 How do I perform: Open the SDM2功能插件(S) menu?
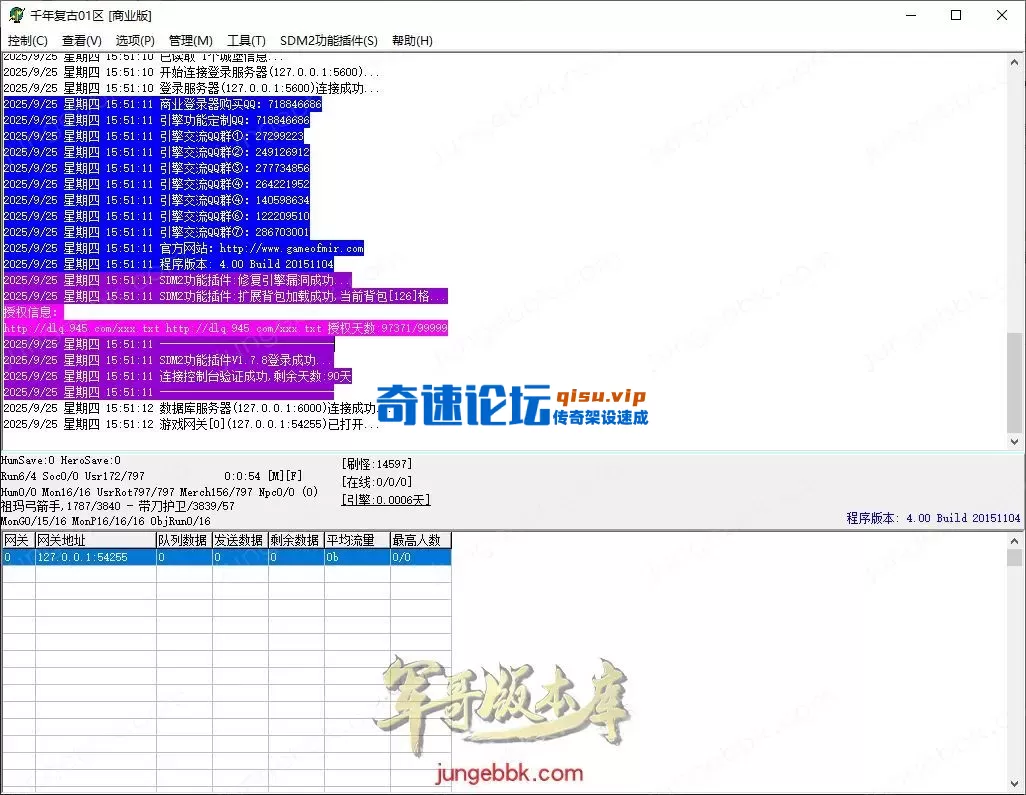click(328, 41)
